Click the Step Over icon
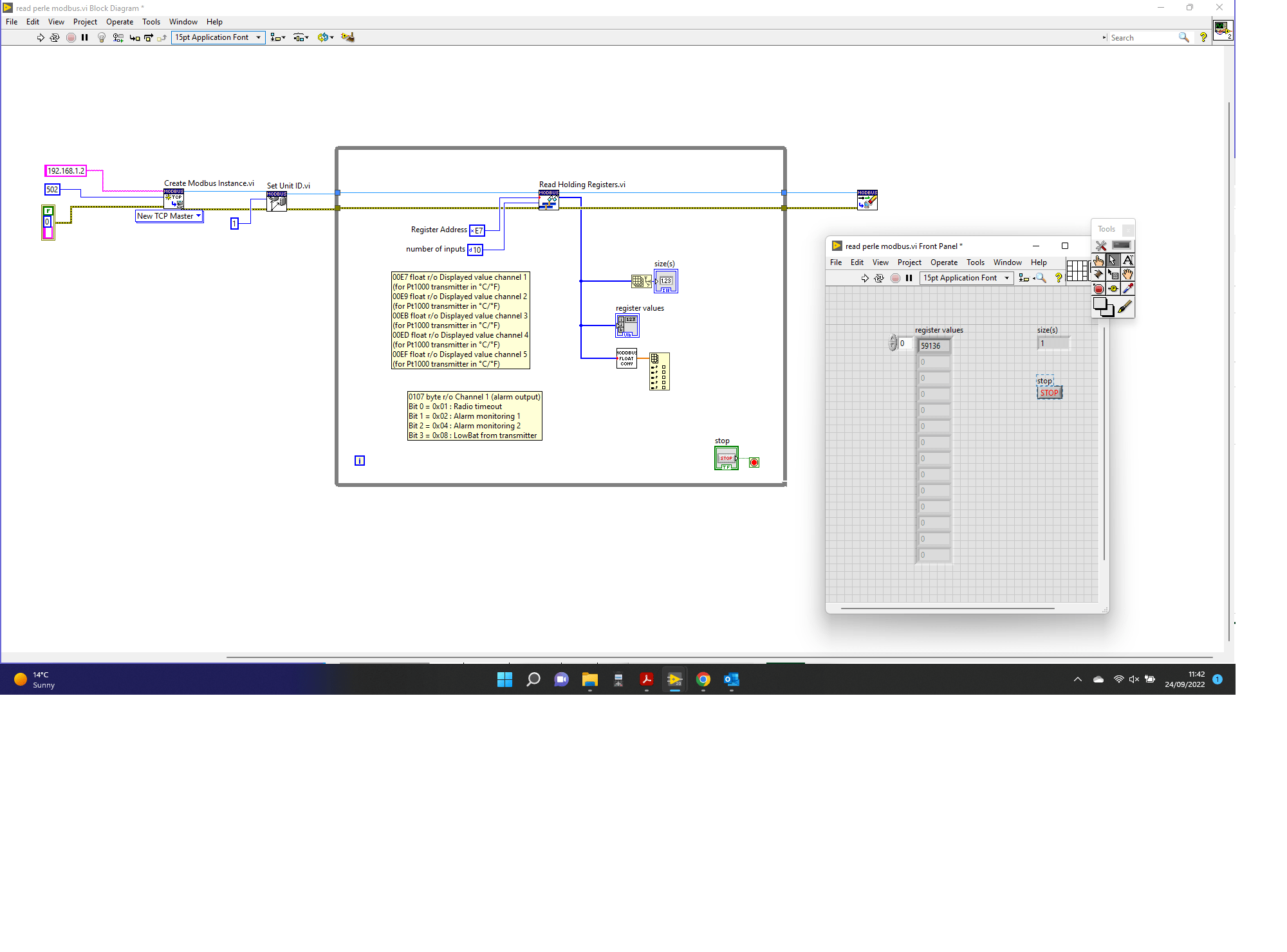 pyautogui.click(x=149, y=37)
